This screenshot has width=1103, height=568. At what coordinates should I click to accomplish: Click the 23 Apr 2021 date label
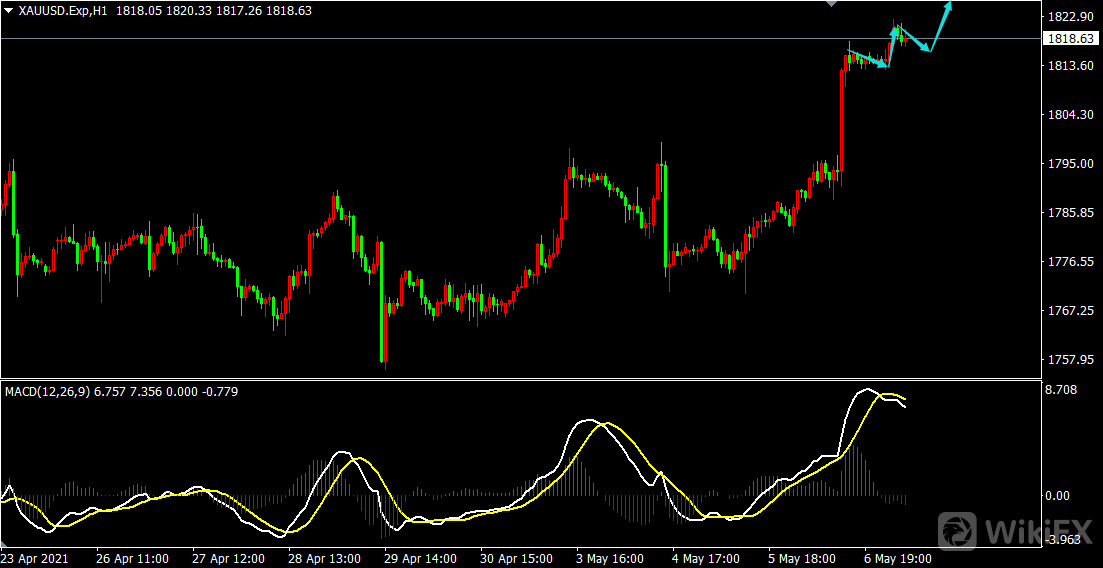[x=35, y=558]
